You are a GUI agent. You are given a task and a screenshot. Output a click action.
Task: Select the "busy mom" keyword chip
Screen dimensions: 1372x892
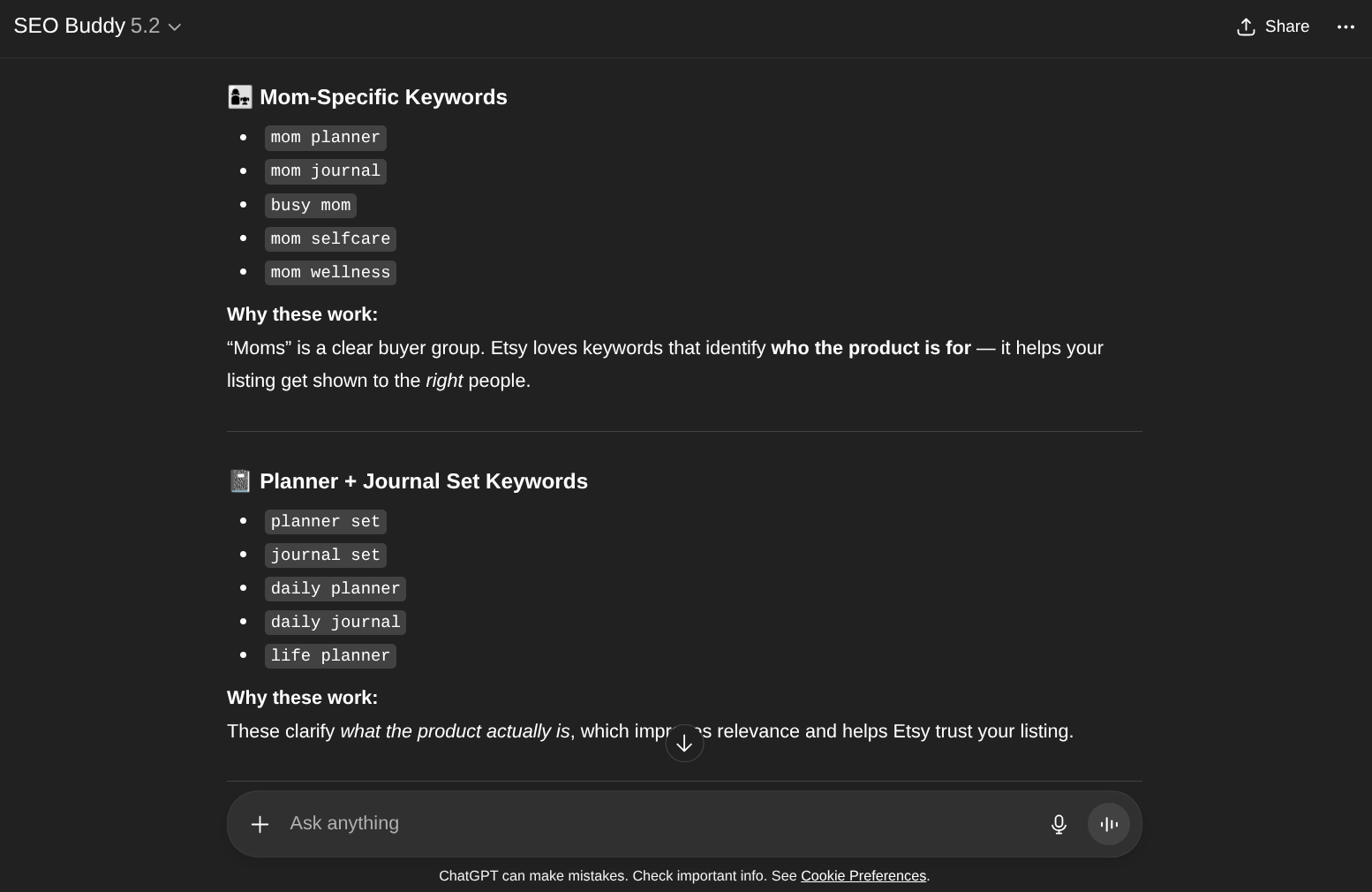(x=310, y=206)
